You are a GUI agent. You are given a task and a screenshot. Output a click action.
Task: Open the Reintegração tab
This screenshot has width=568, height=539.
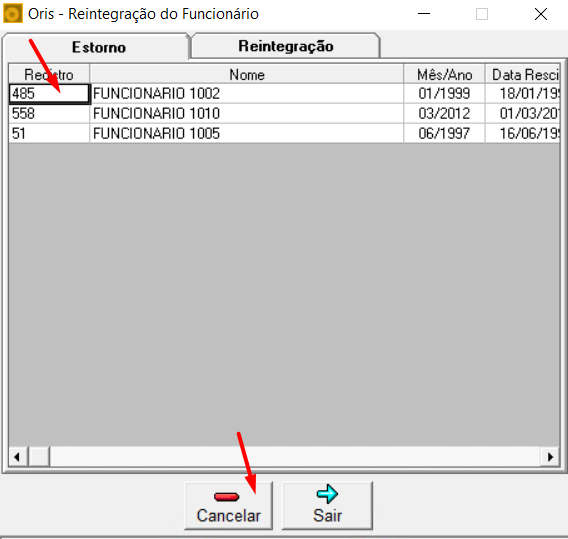click(285, 46)
